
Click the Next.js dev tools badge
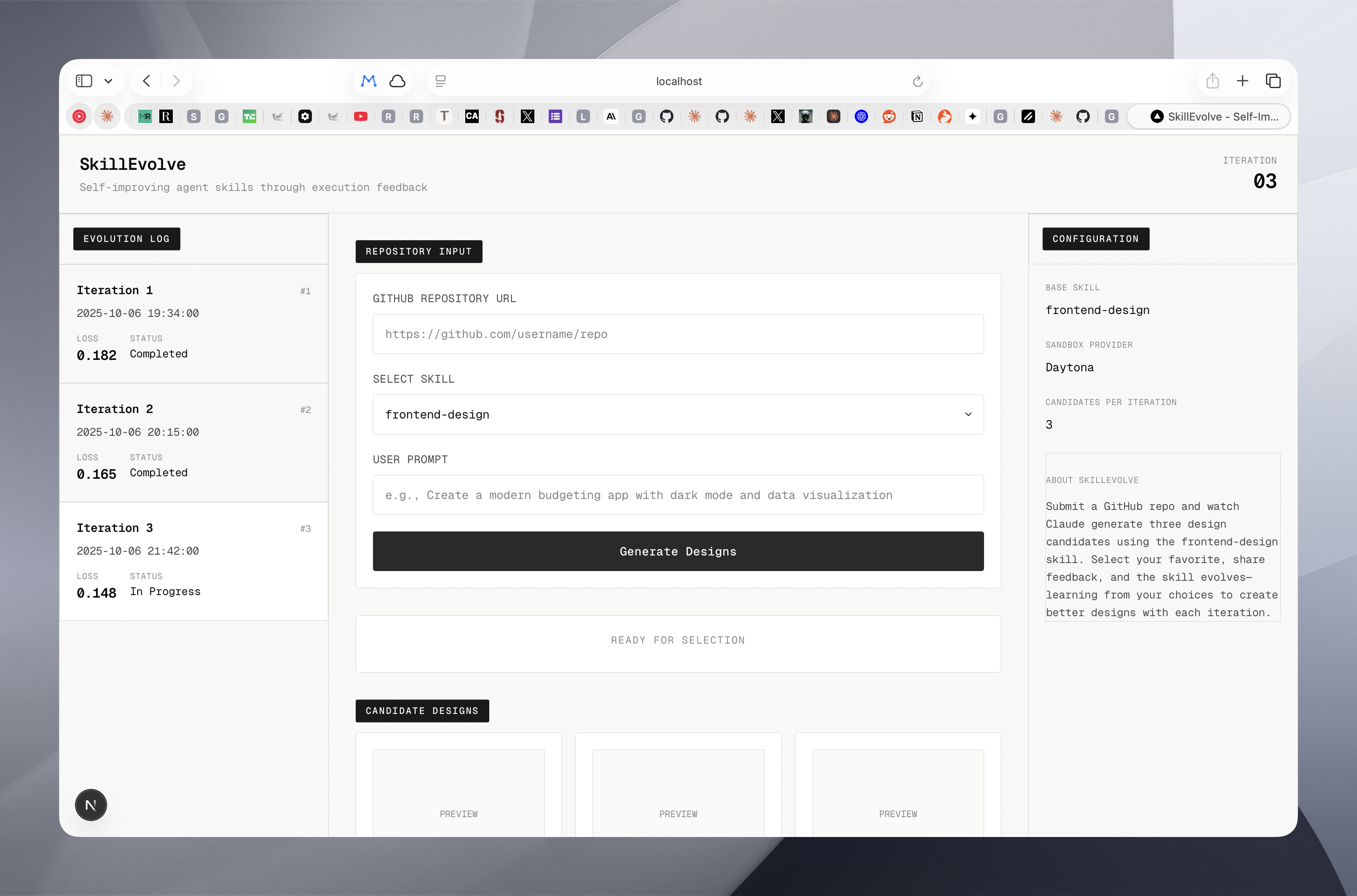91,805
